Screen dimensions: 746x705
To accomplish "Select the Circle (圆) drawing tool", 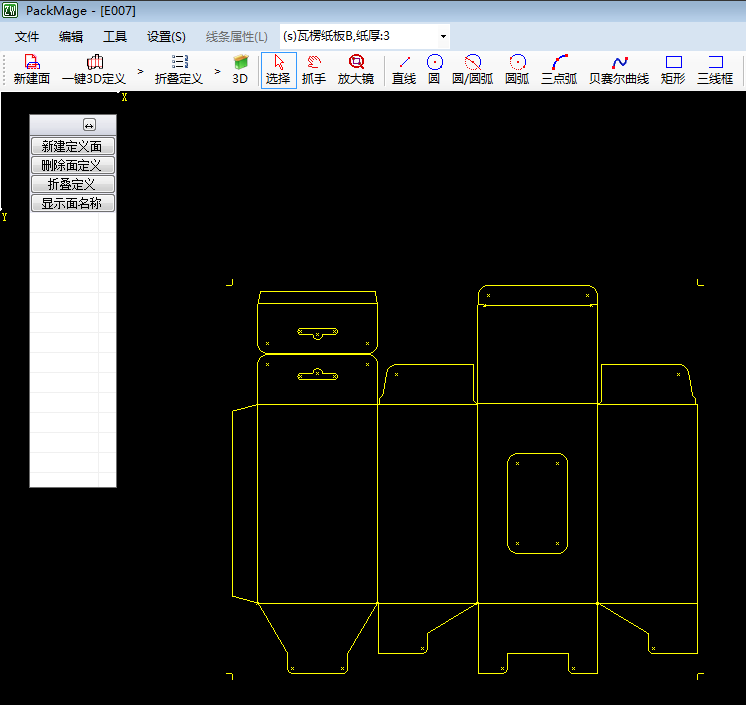I will [x=434, y=70].
